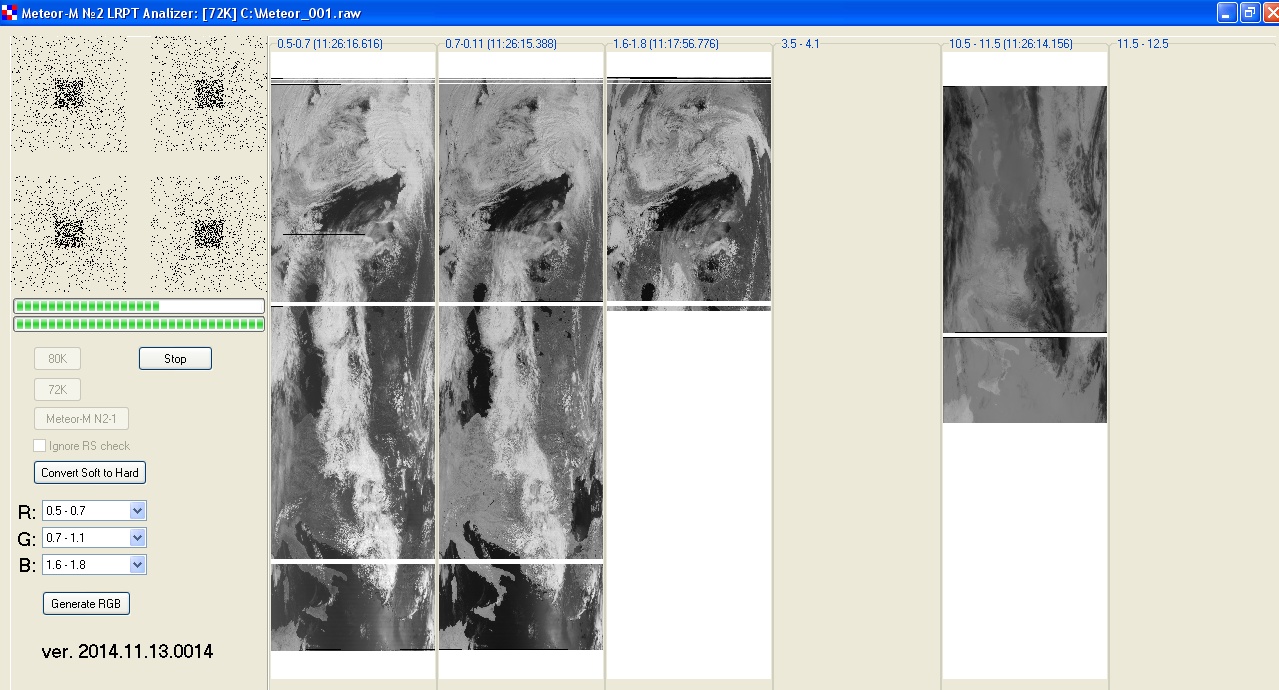Click the lower full progress bar

pos(139,324)
